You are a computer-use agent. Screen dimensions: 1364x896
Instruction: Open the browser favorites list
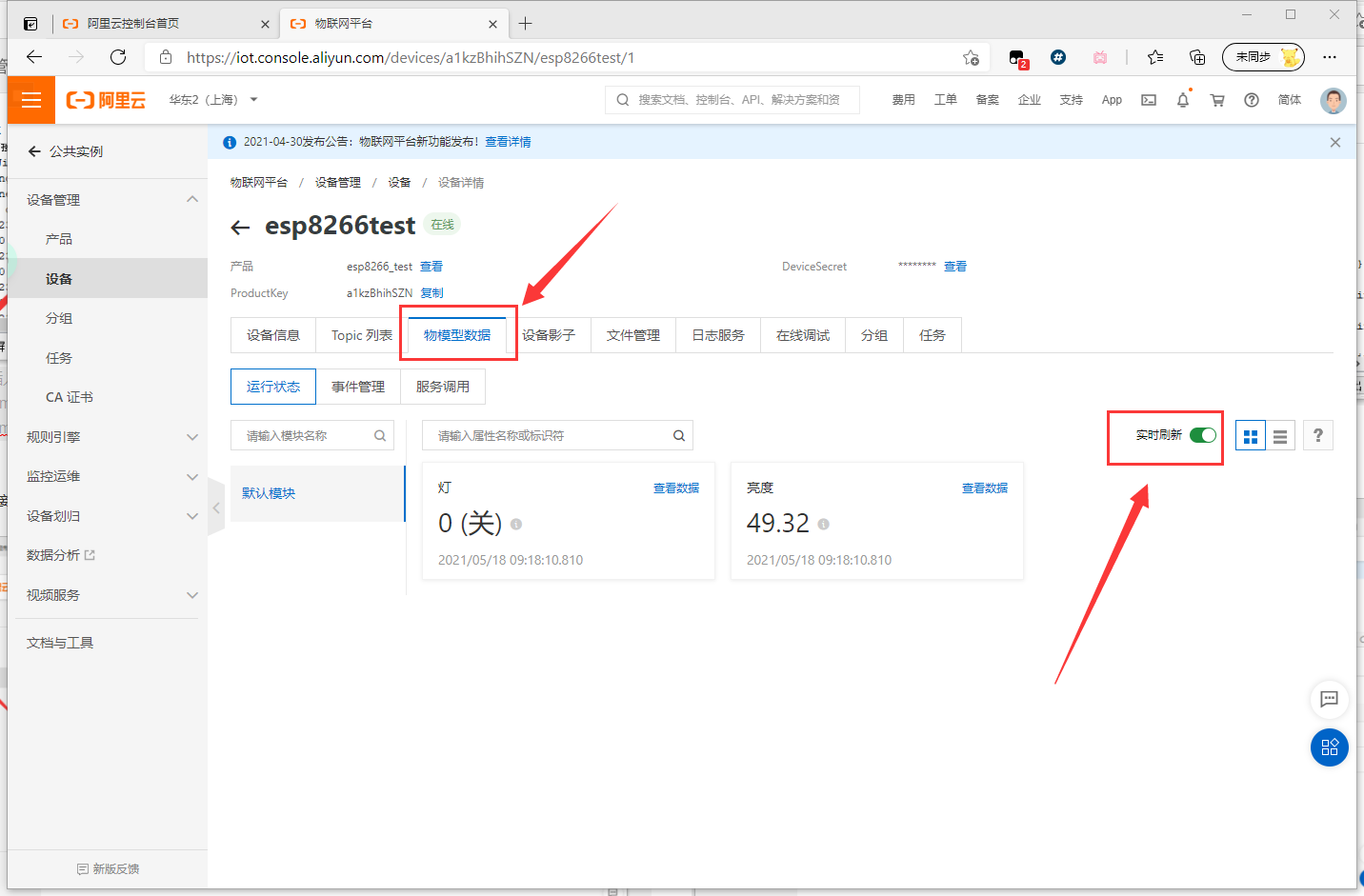pyautogui.click(x=1155, y=57)
